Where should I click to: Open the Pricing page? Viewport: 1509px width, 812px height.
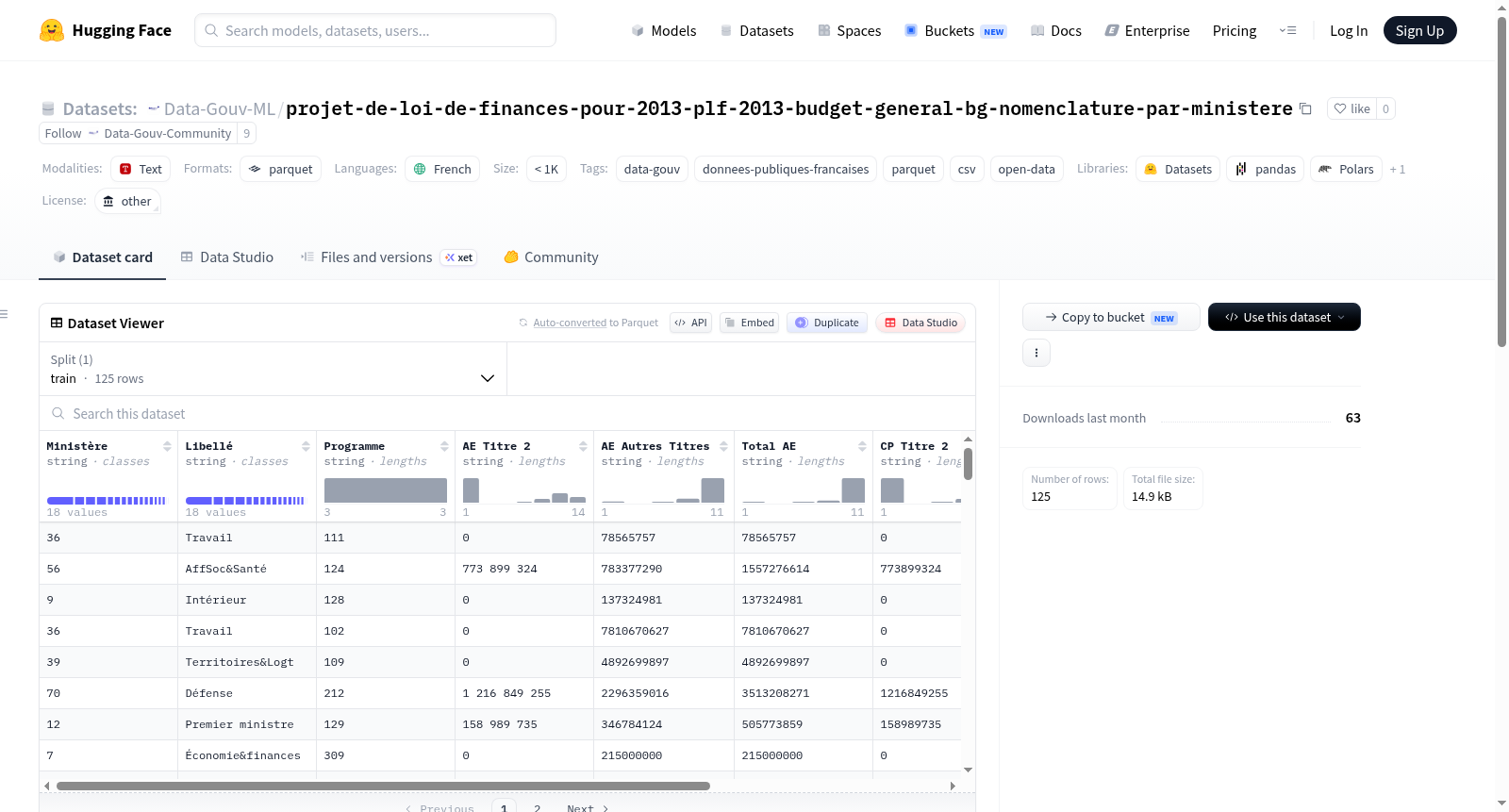point(1234,30)
